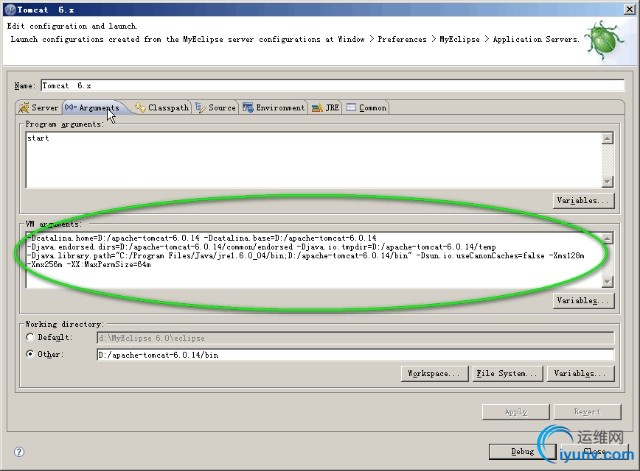Open the help question mark icon
This screenshot has height=471, width=640.
click(x=19, y=452)
